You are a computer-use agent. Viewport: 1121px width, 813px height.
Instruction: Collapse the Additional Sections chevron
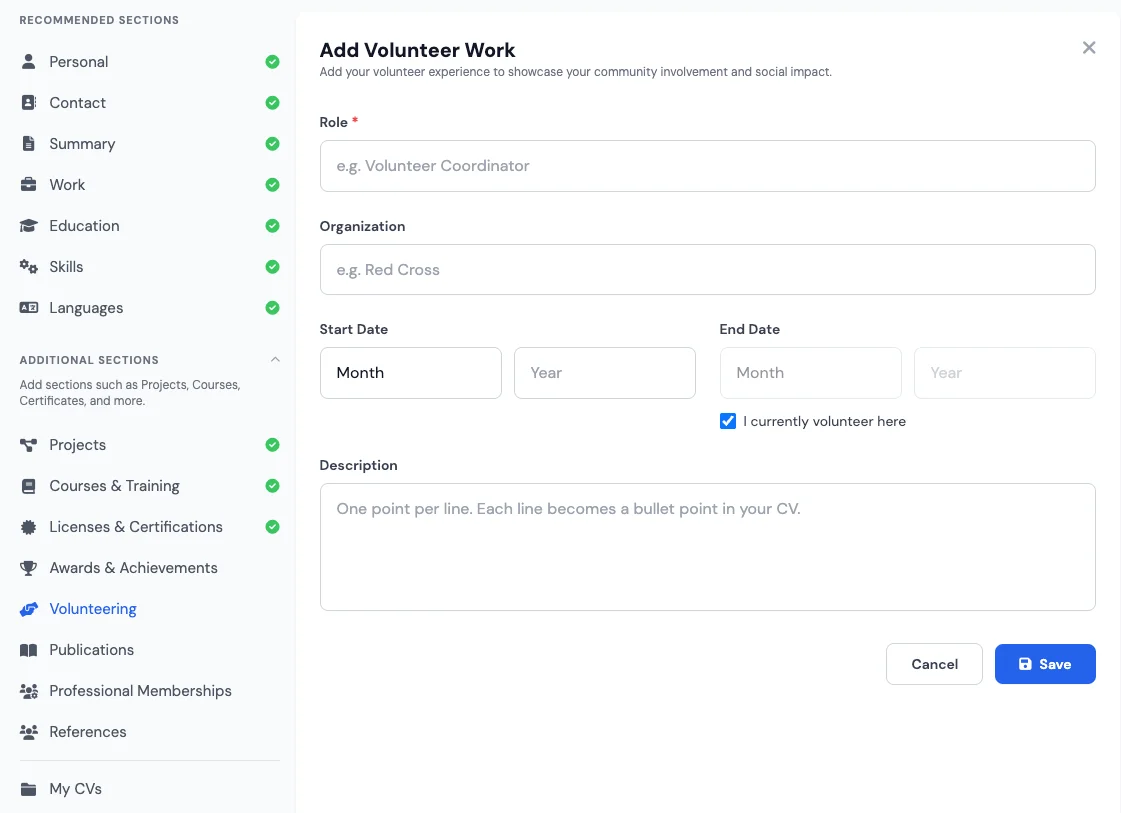tap(275, 360)
